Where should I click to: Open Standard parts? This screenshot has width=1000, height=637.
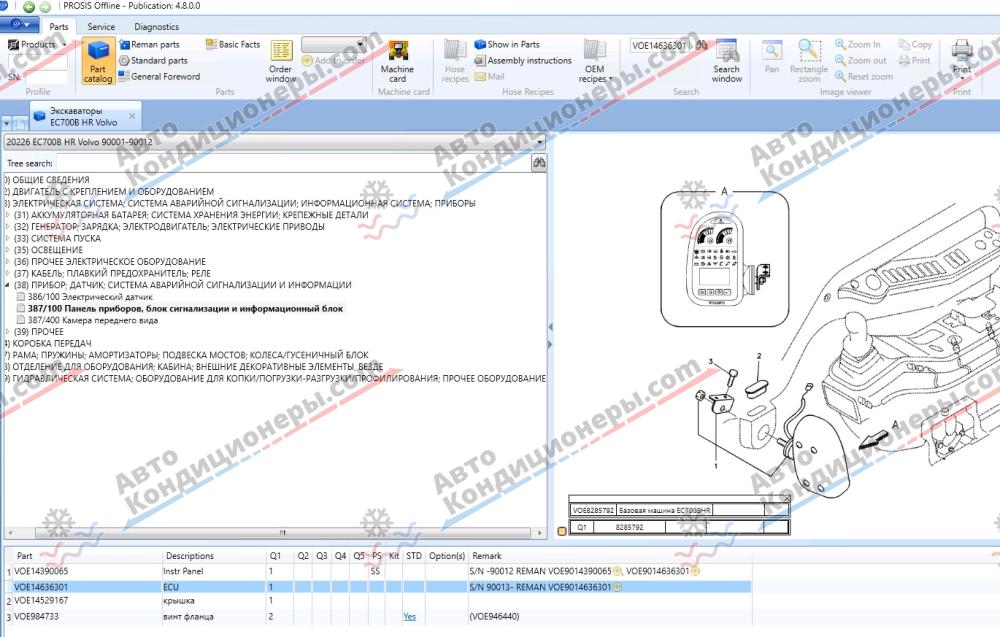point(153,61)
